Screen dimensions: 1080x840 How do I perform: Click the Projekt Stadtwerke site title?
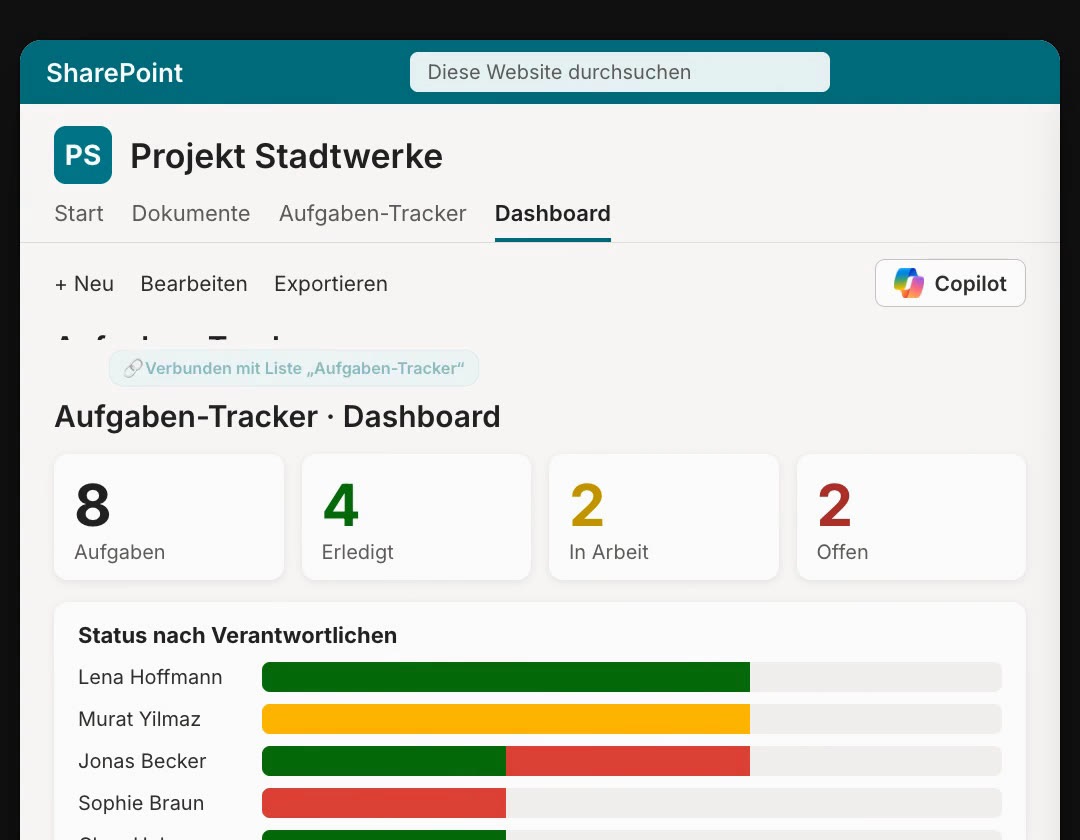click(x=287, y=156)
